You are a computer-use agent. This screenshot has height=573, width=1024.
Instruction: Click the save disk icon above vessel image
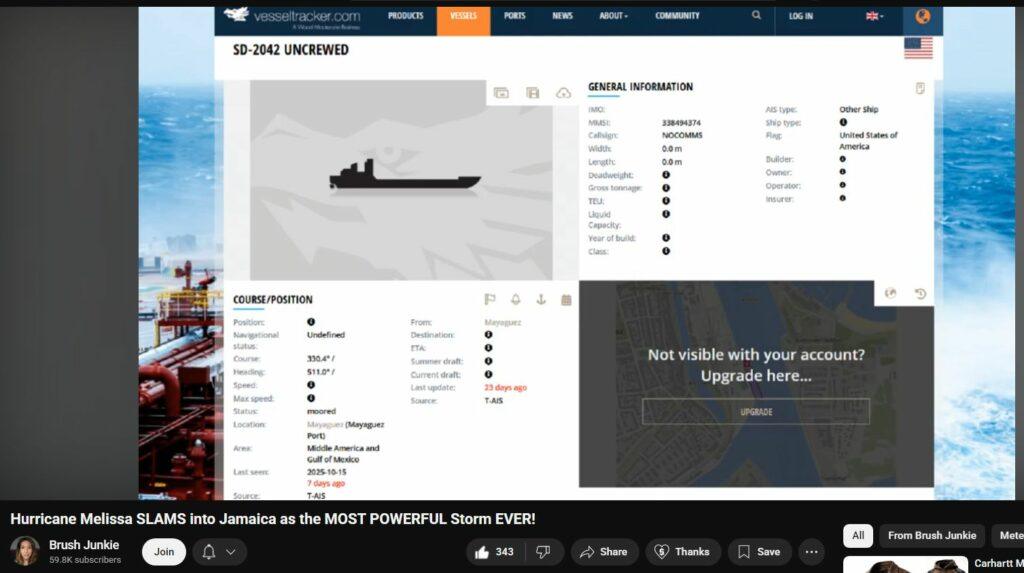pos(533,93)
